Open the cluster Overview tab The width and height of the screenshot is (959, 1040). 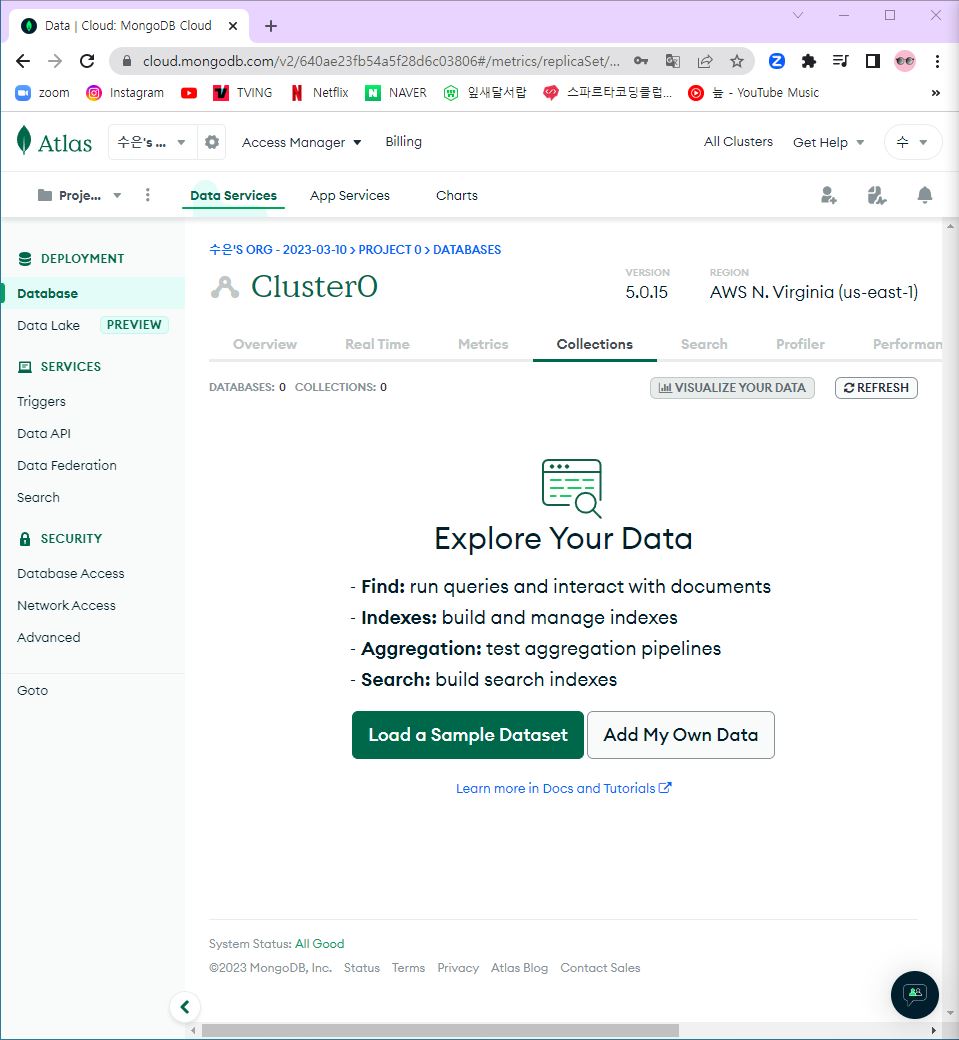(x=265, y=344)
